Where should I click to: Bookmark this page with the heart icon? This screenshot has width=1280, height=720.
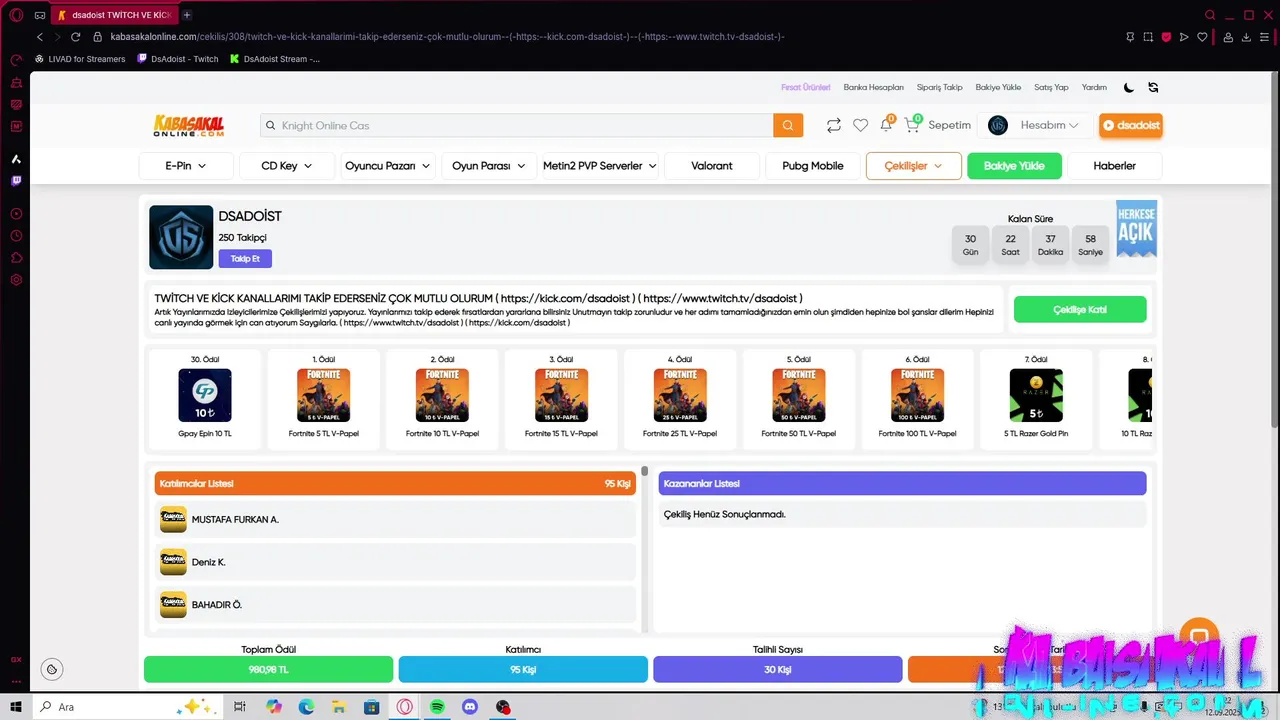(1202, 37)
